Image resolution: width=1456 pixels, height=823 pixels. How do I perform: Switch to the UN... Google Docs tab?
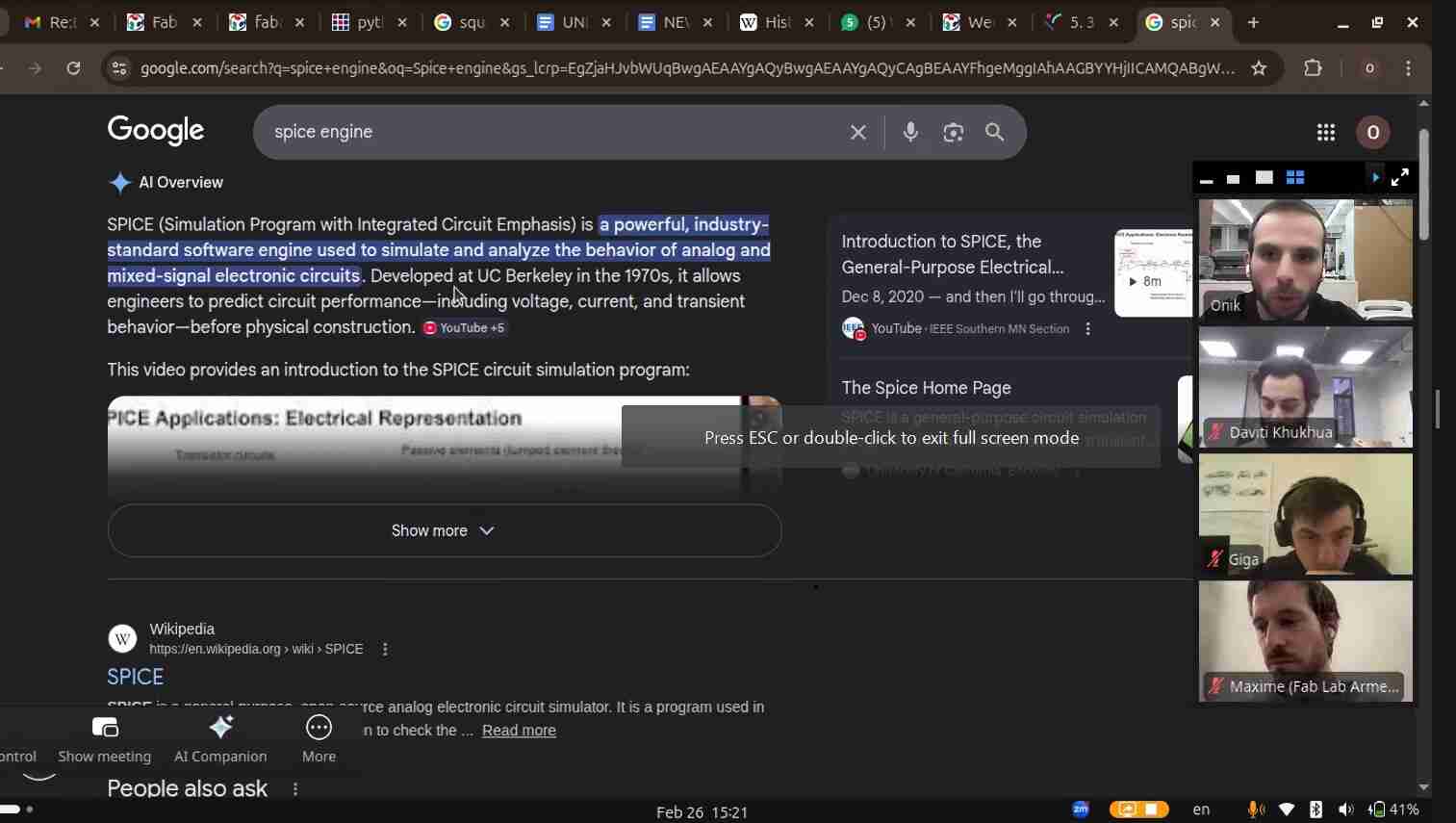(x=575, y=23)
